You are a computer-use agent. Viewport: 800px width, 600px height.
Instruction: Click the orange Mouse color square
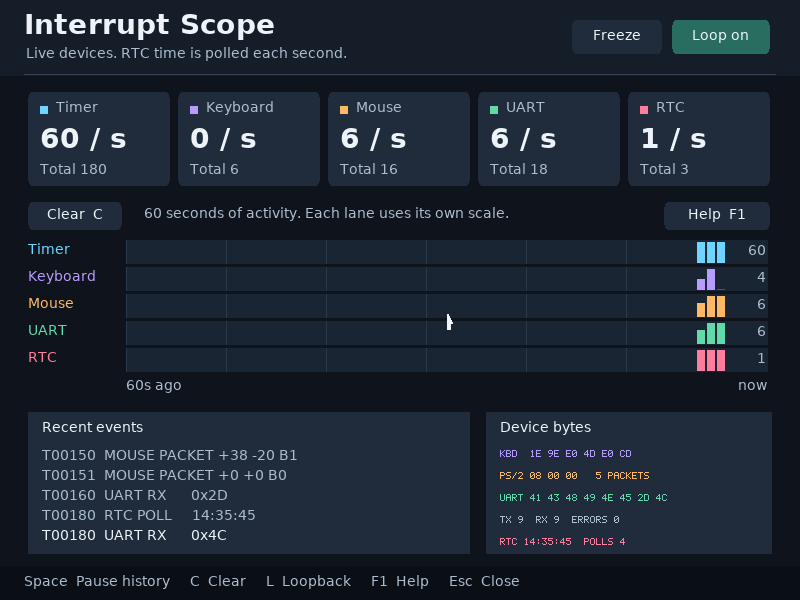pos(344,110)
